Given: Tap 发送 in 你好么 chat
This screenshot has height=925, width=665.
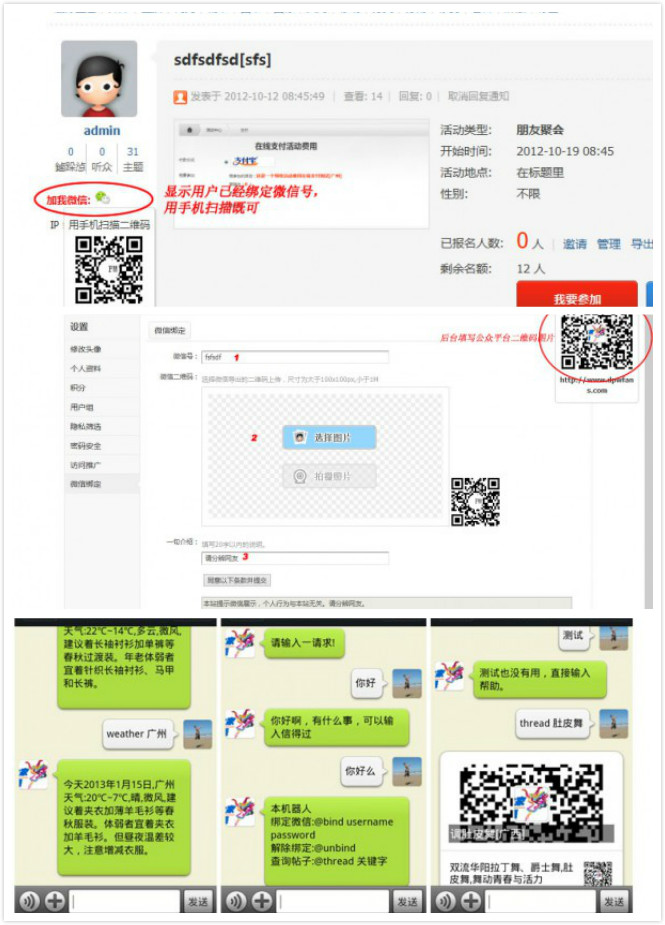Looking at the screenshot, I should click(x=407, y=901).
